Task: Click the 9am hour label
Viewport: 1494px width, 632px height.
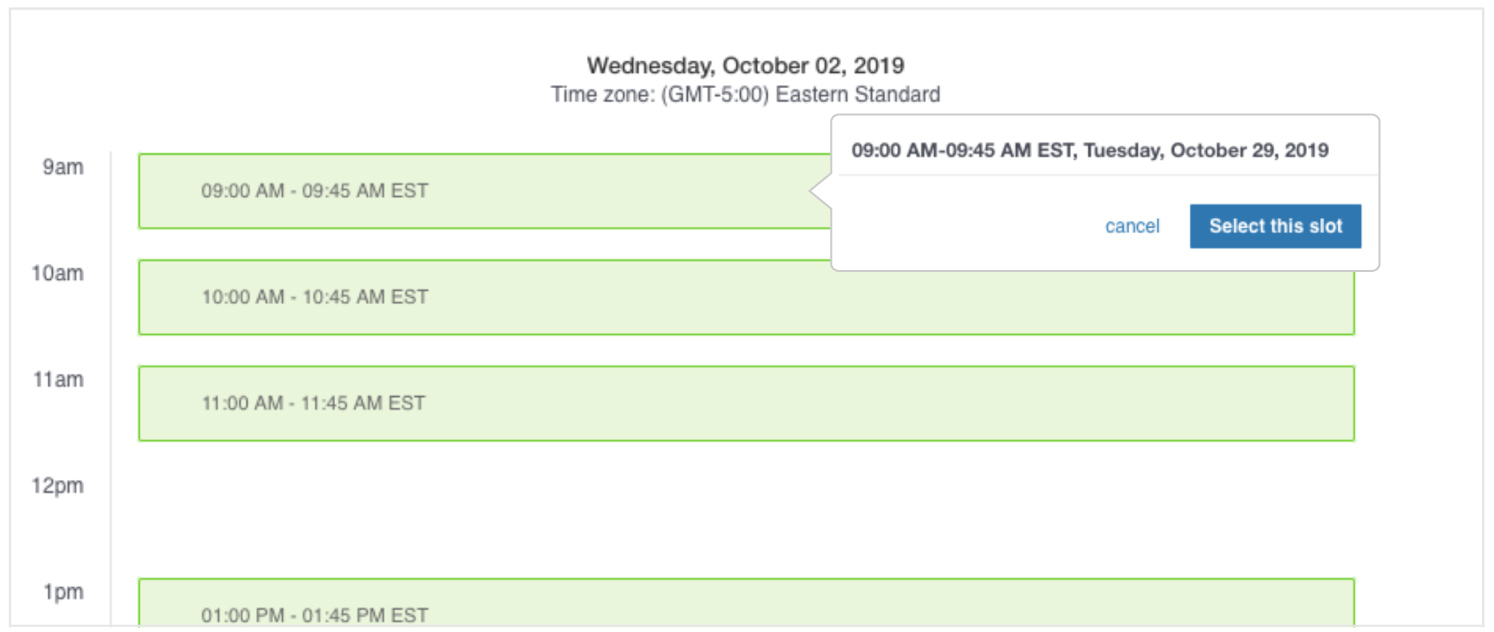Action: (x=63, y=167)
